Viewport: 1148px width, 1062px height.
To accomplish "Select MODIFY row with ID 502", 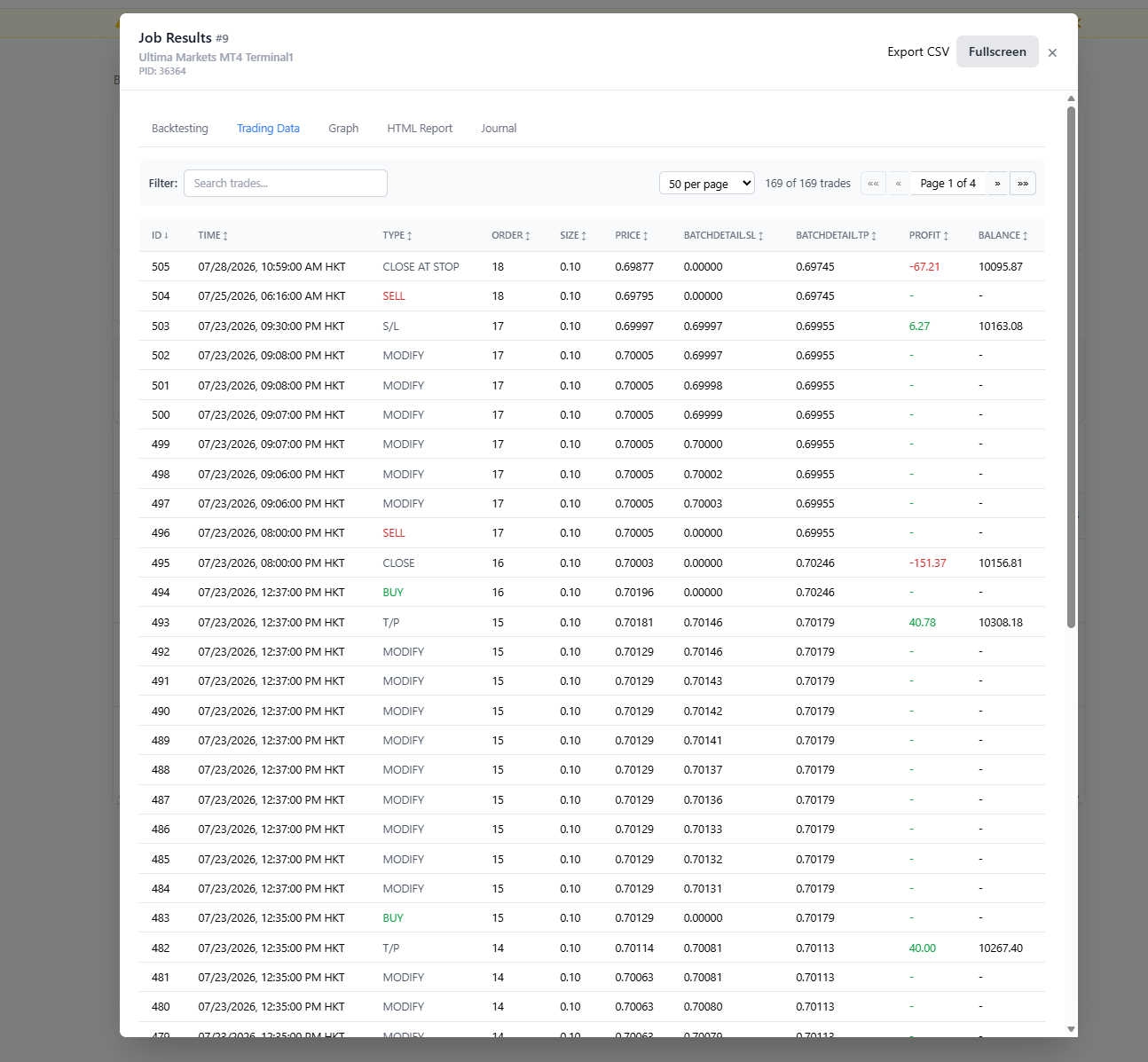I will [x=592, y=356].
